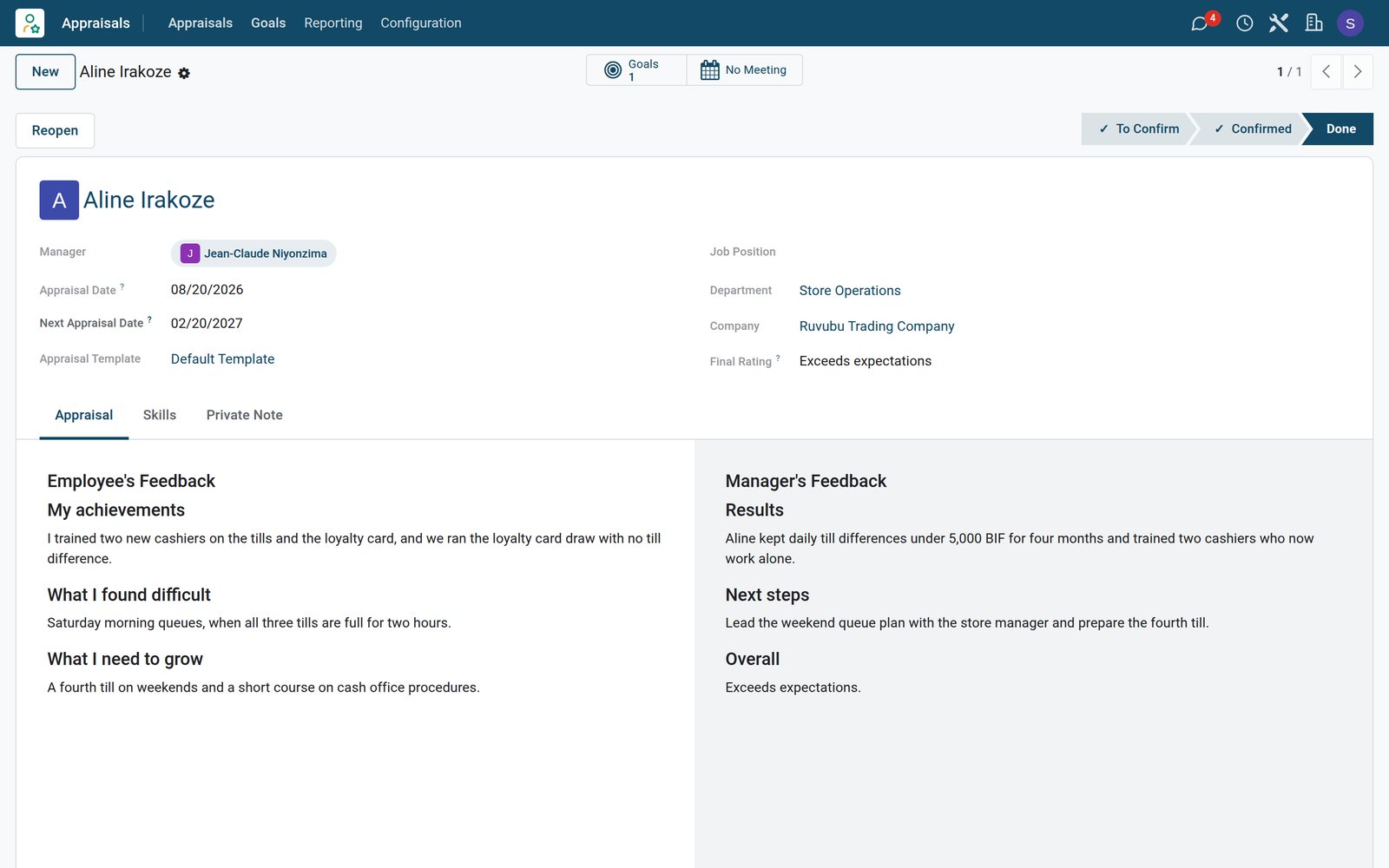Click Aline Irakoze's avatar letter A

[59, 201]
